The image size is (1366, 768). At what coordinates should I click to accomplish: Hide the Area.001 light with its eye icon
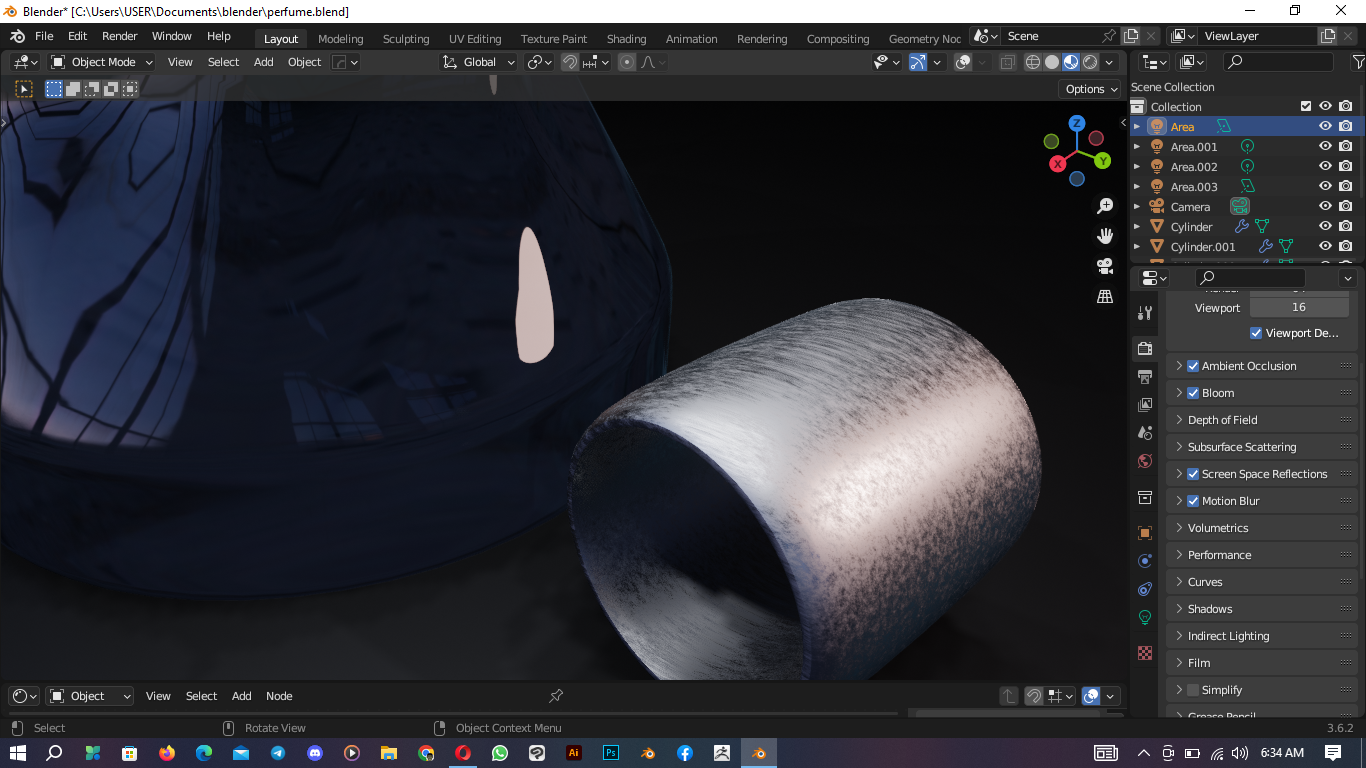tap(1325, 146)
